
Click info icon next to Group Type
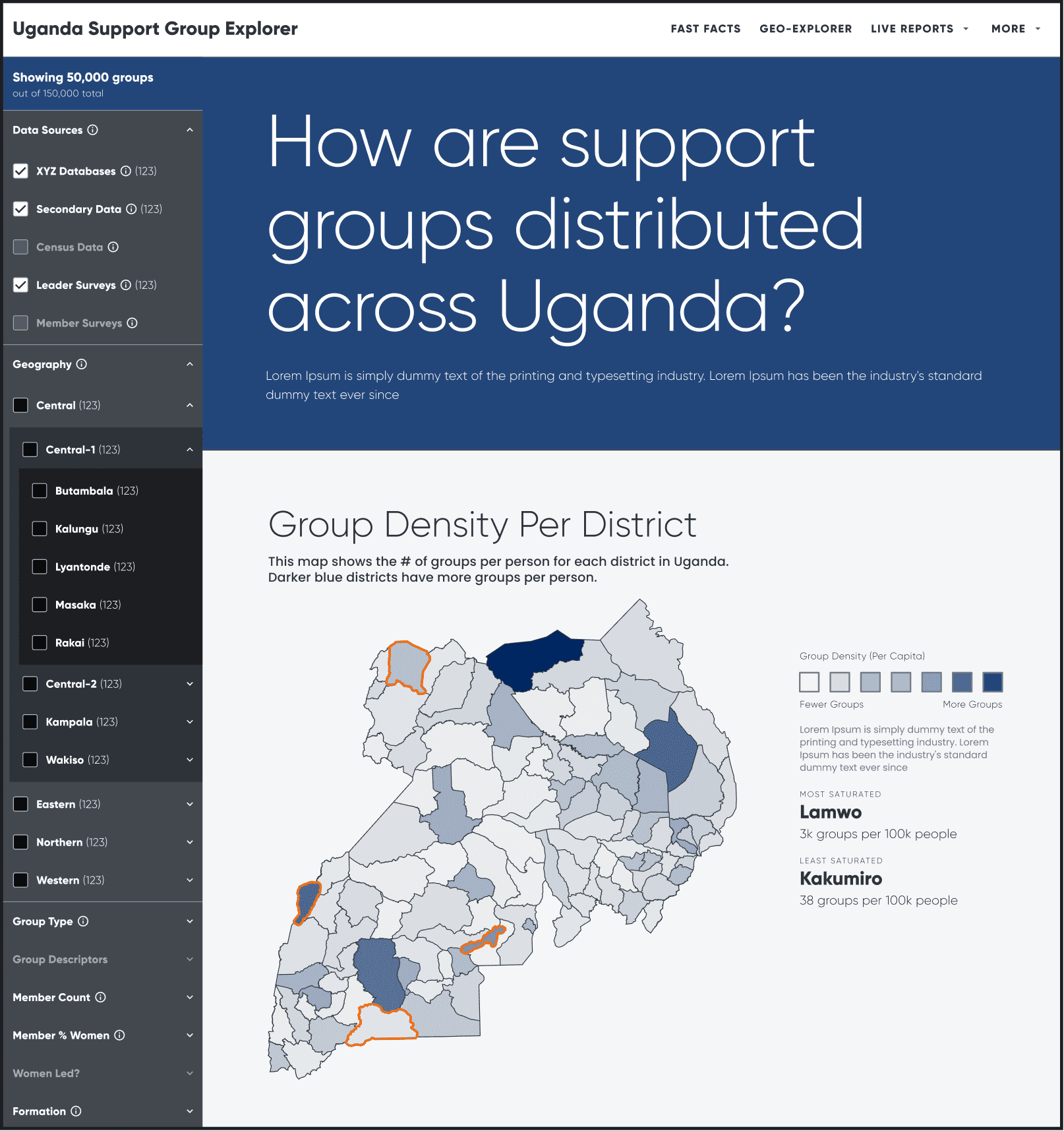pos(83,921)
